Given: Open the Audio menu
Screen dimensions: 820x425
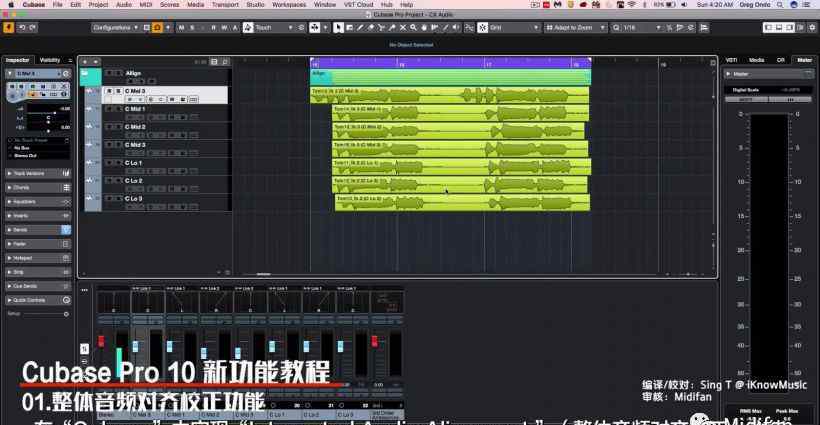Looking at the screenshot, I should click(124, 4).
